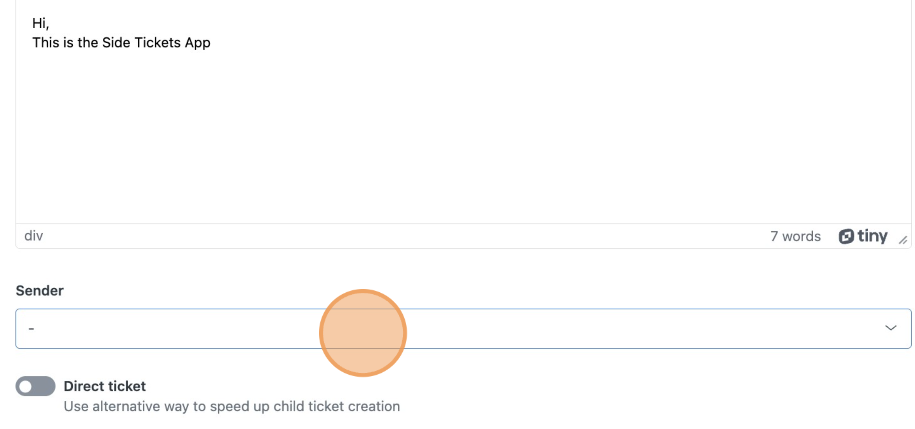
Task: Click the word This in second line
Action: [x=45, y=43]
